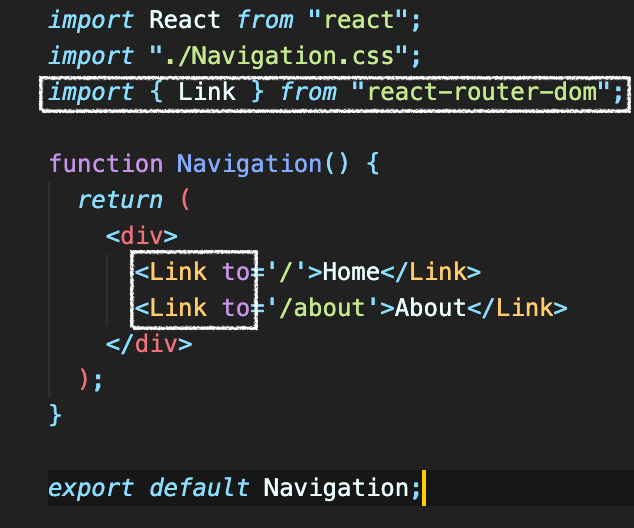The width and height of the screenshot is (634, 528).
Task: Click the "react" string on line one
Action: (x=358, y=20)
